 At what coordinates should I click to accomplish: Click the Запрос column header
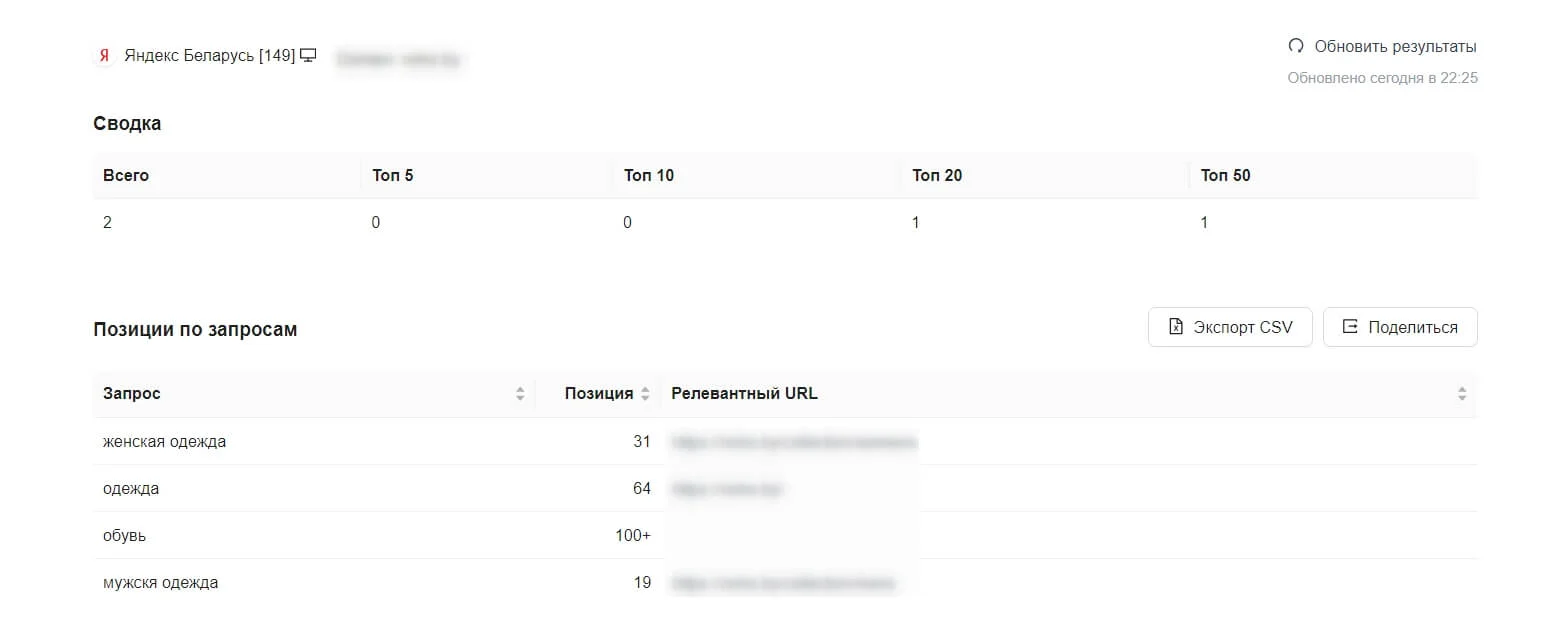(132, 394)
